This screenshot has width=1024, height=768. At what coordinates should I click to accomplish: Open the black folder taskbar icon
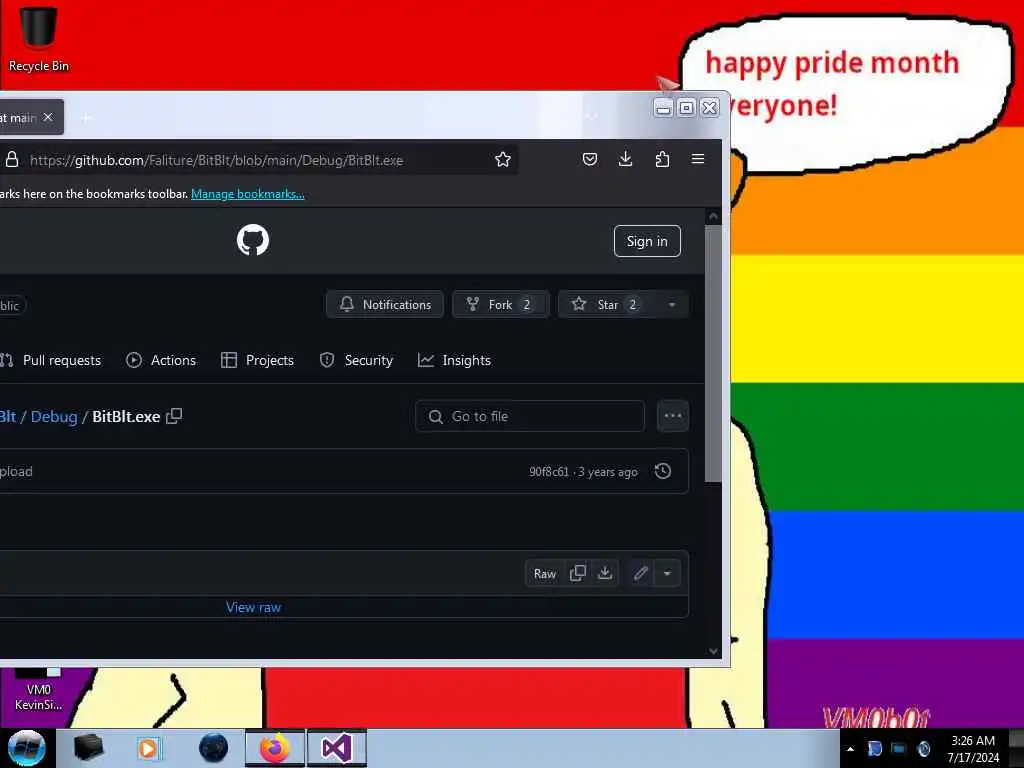tap(88, 748)
